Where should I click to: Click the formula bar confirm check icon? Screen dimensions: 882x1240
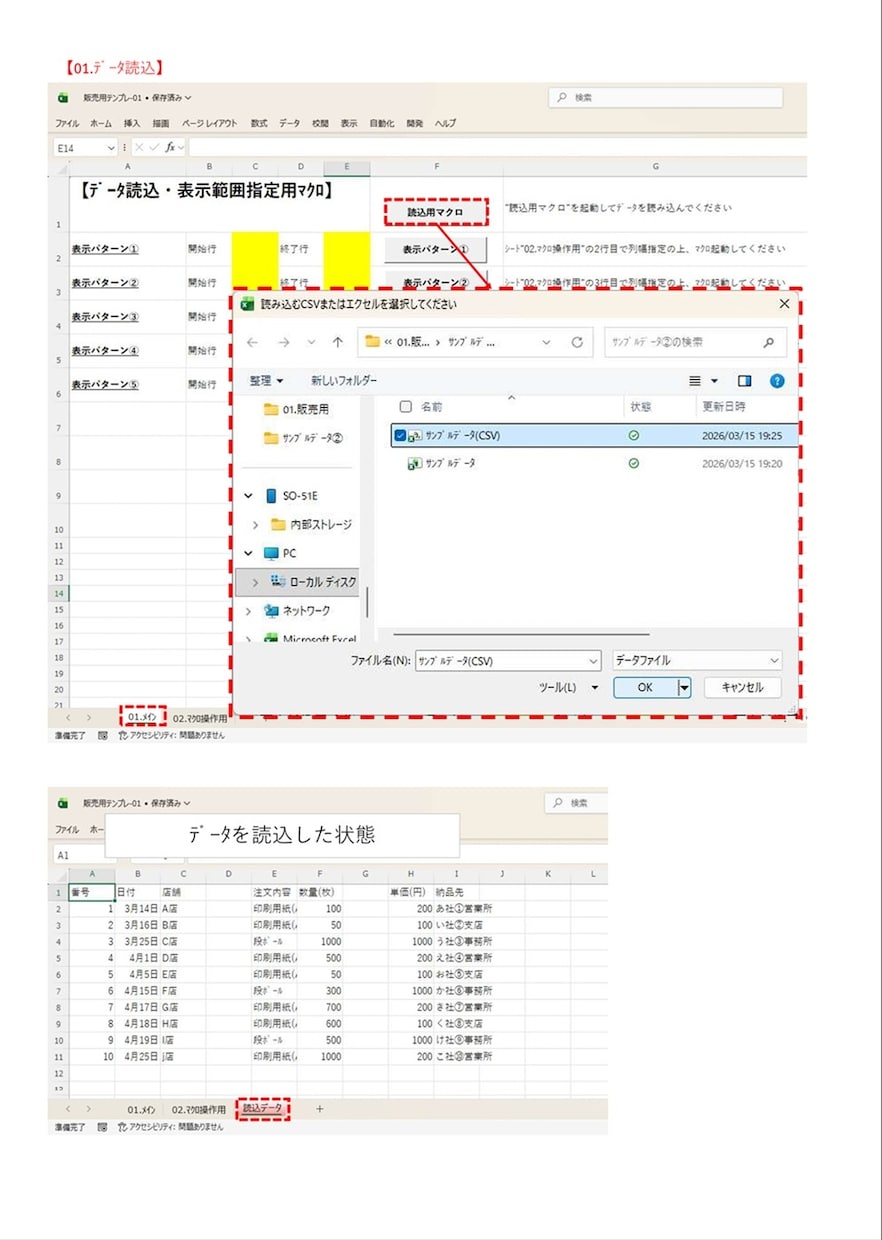click(155, 147)
